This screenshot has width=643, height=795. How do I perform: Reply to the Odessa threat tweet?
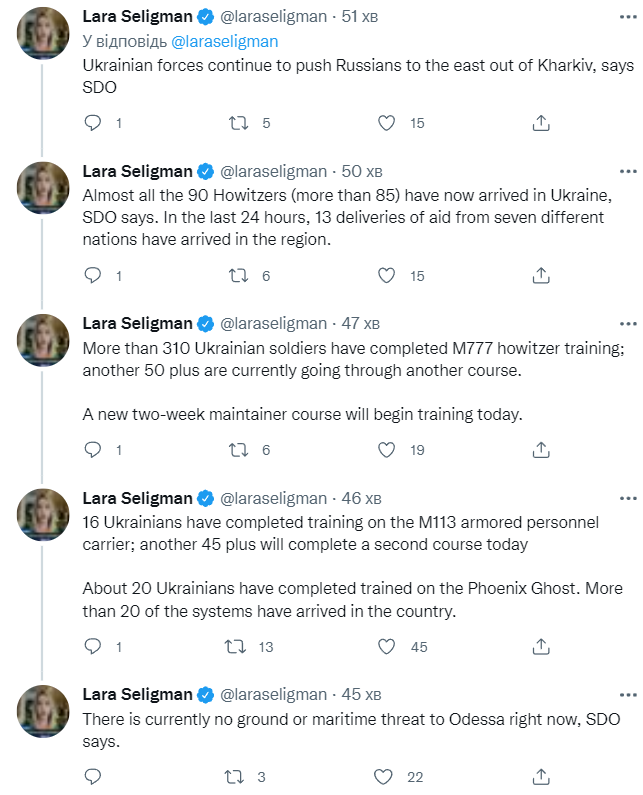(x=92, y=776)
